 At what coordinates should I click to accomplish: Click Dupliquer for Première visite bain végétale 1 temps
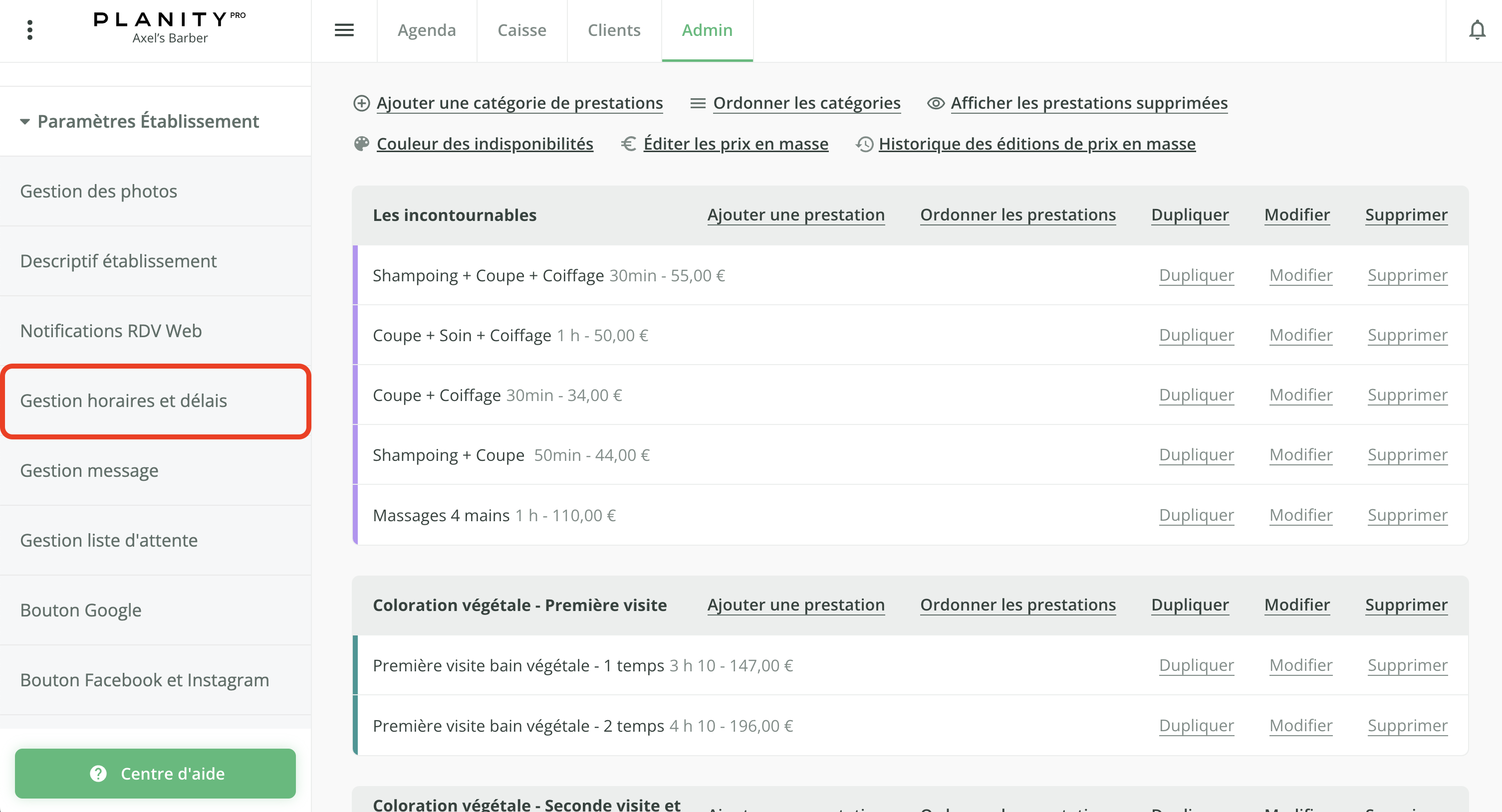click(x=1196, y=665)
